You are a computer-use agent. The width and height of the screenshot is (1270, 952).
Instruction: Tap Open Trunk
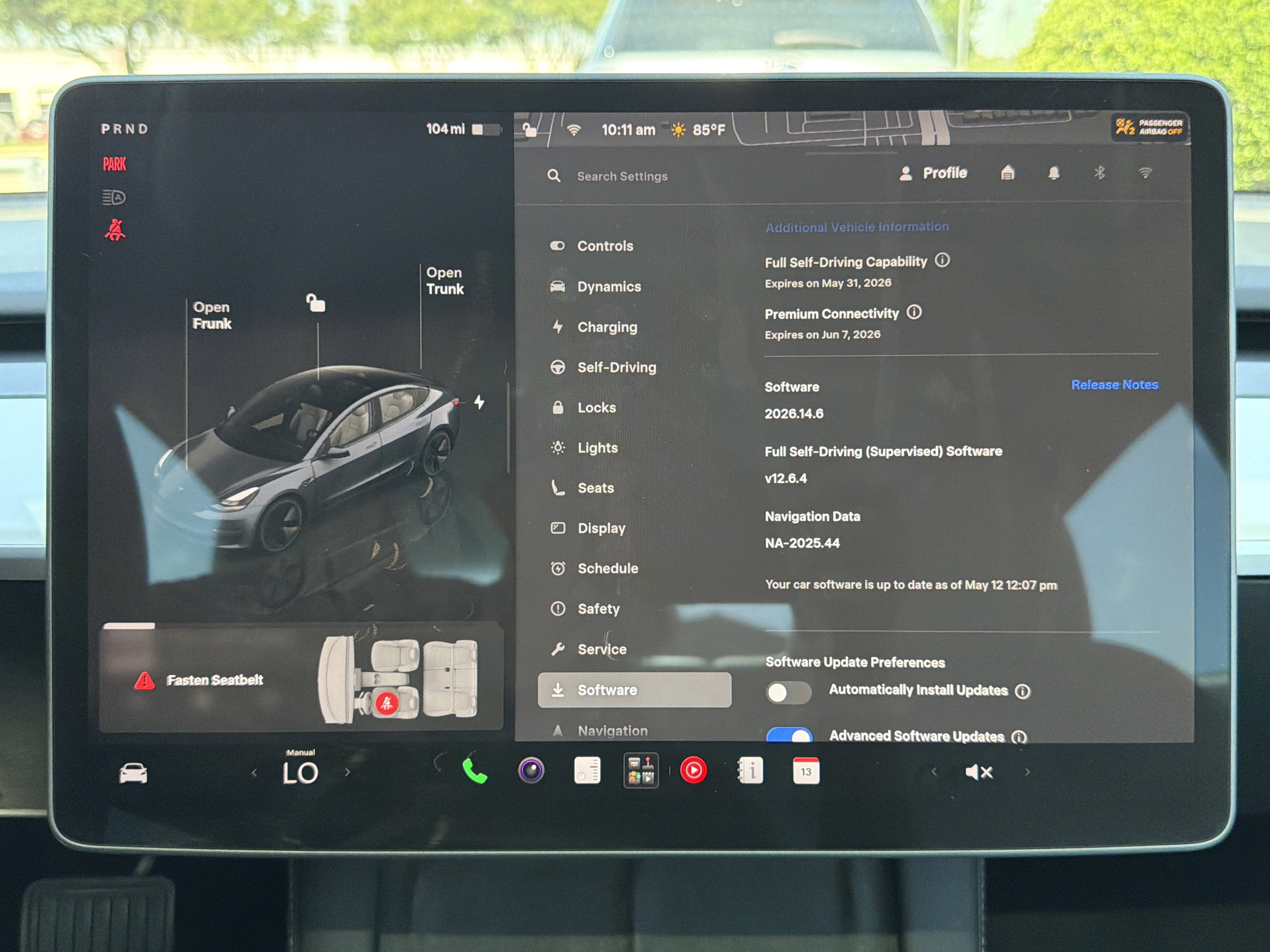pos(444,280)
